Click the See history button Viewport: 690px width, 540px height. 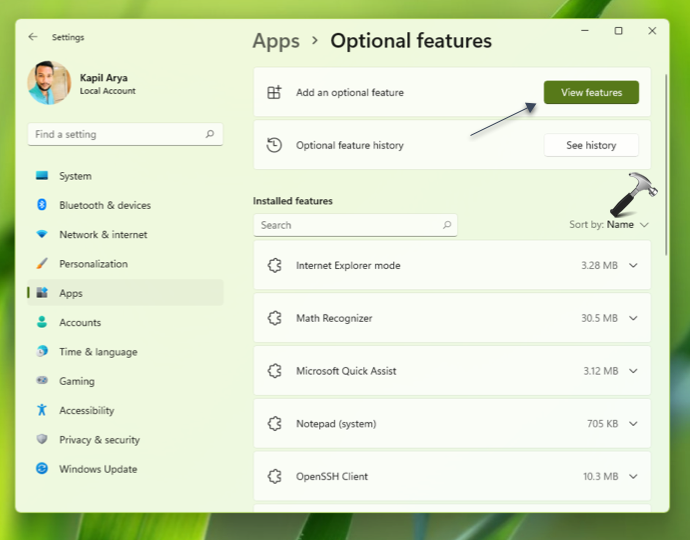coord(591,146)
